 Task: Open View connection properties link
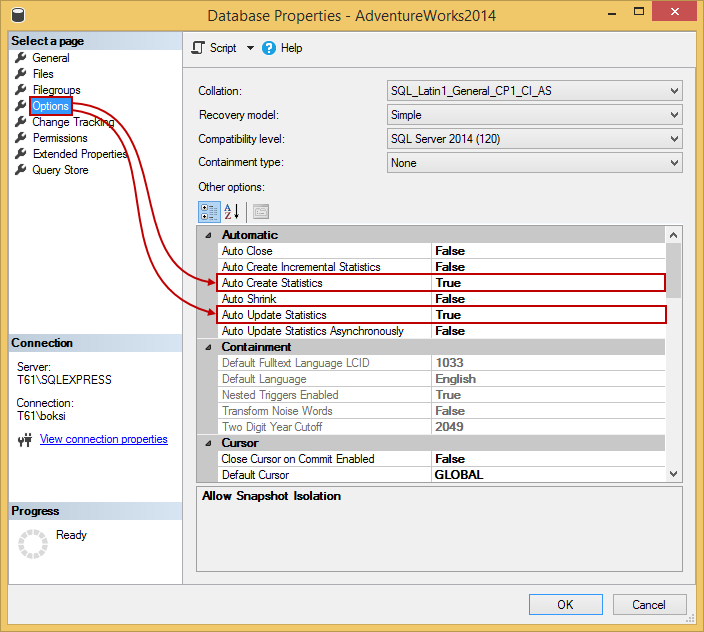pyautogui.click(x=104, y=439)
